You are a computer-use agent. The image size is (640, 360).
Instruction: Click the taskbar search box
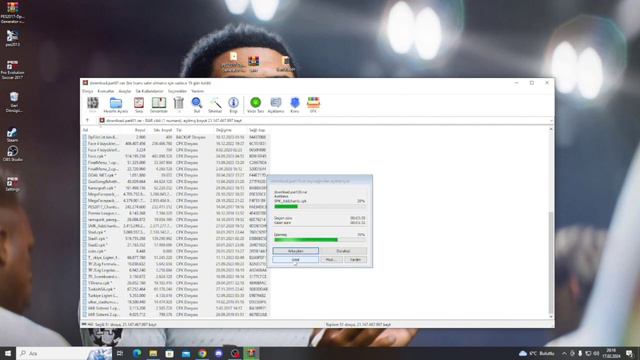(64, 353)
